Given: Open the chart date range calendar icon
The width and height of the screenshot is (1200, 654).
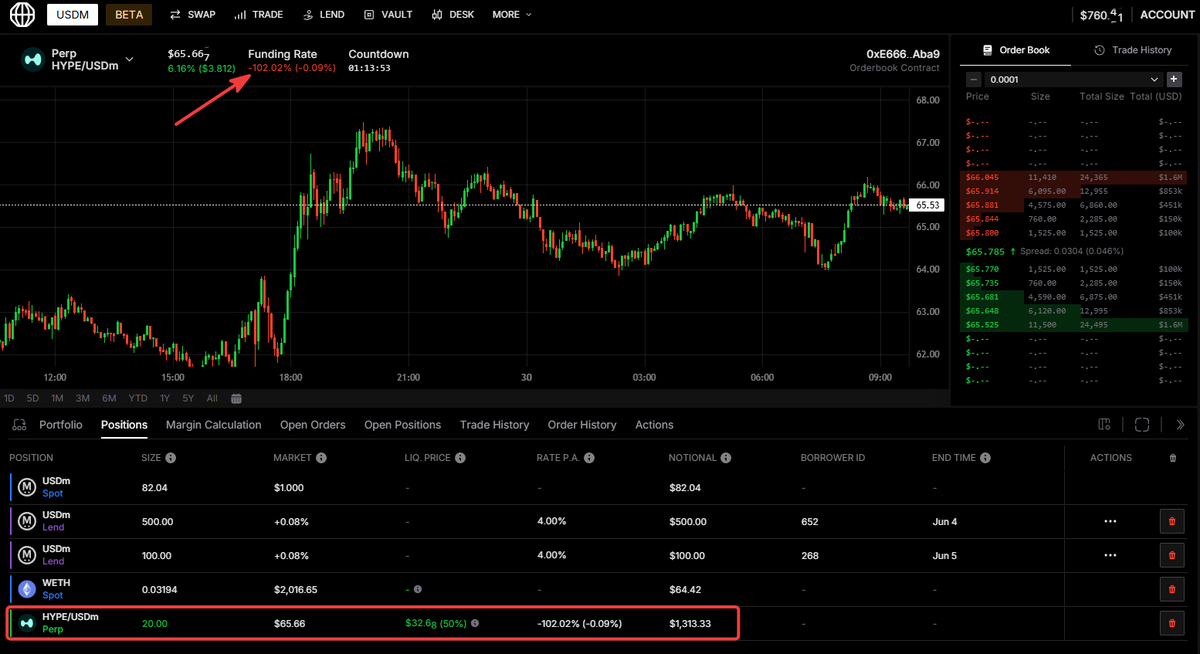Looking at the screenshot, I should tap(236, 398).
